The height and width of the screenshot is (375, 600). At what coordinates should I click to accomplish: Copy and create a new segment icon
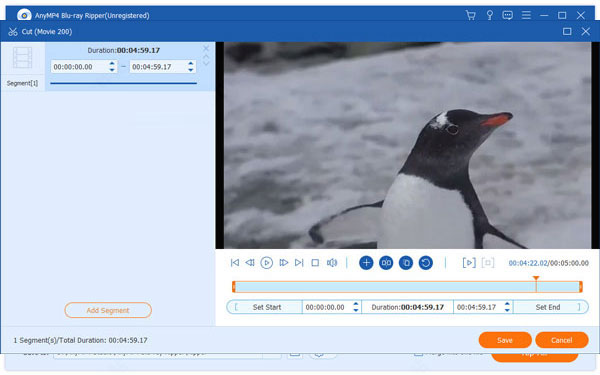click(406, 263)
